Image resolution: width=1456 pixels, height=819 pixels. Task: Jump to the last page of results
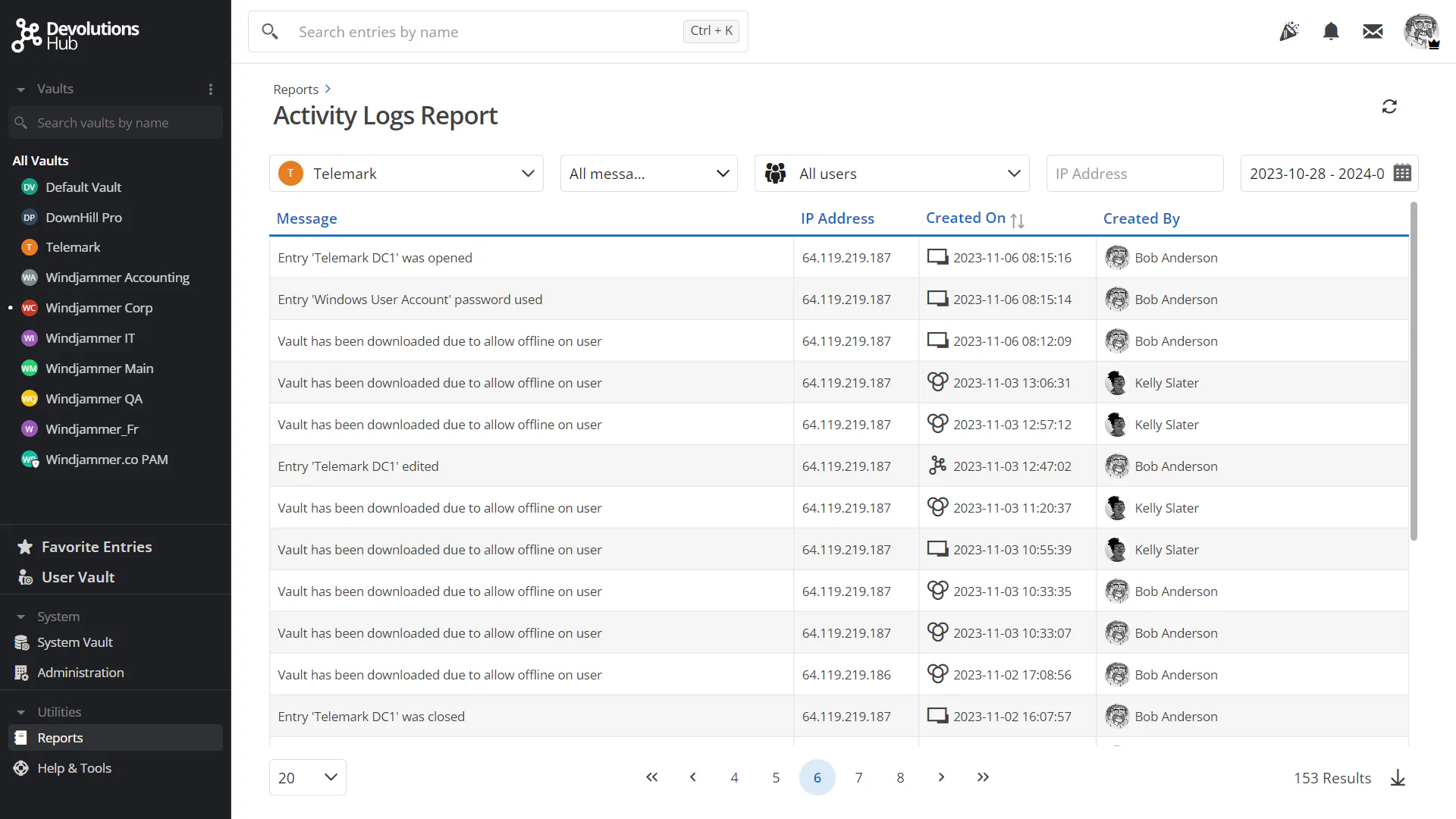tap(983, 777)
